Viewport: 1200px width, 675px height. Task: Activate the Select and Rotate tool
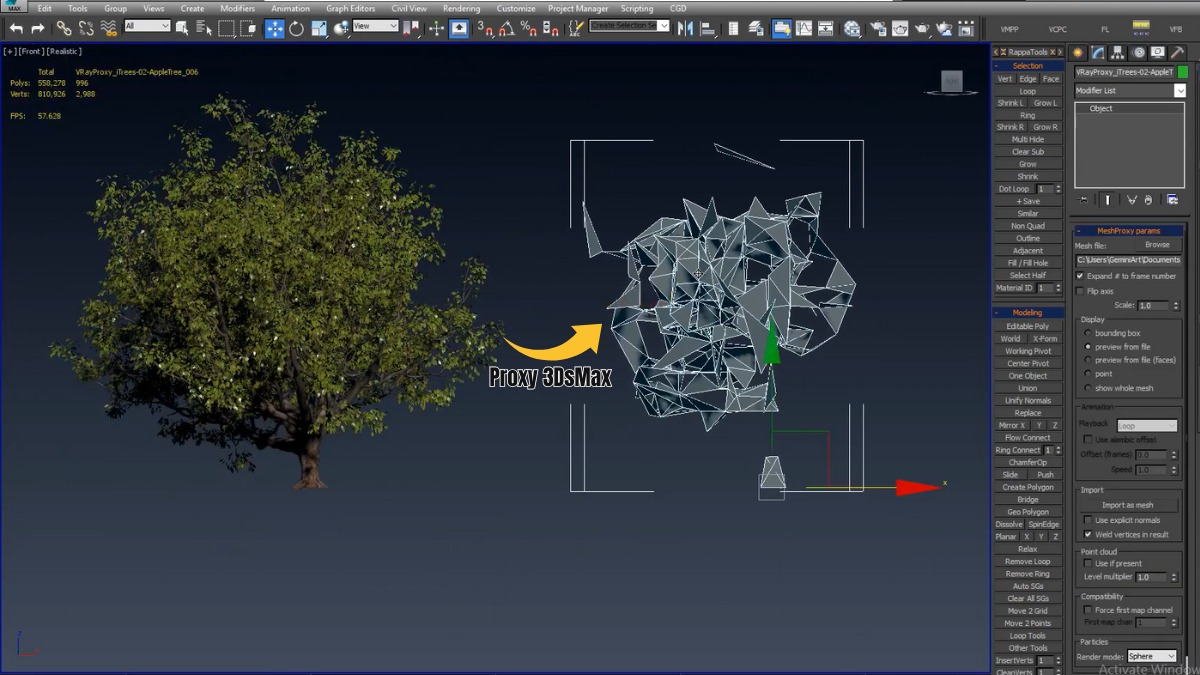297,28
